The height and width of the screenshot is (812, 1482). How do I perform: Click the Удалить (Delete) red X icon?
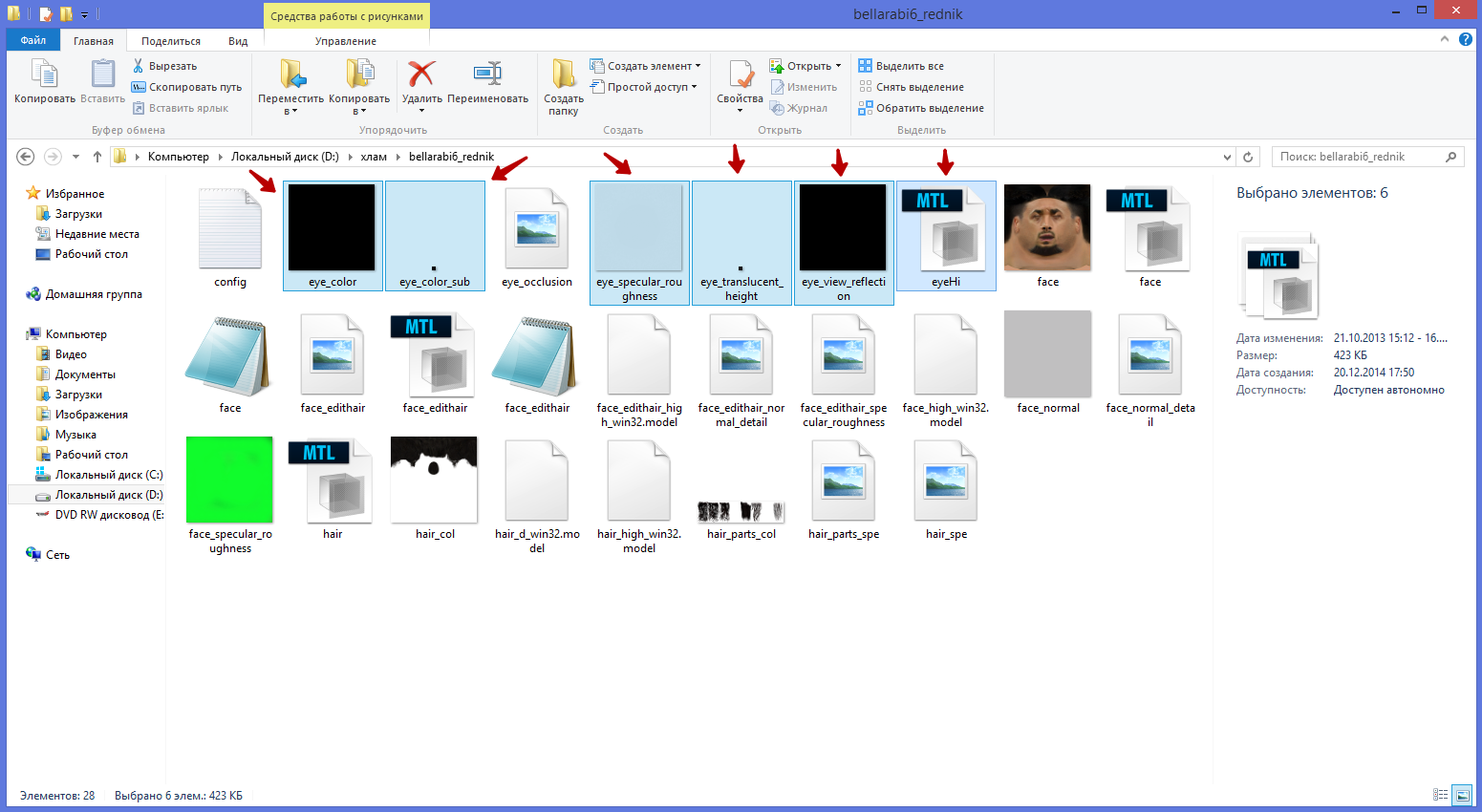421,75
